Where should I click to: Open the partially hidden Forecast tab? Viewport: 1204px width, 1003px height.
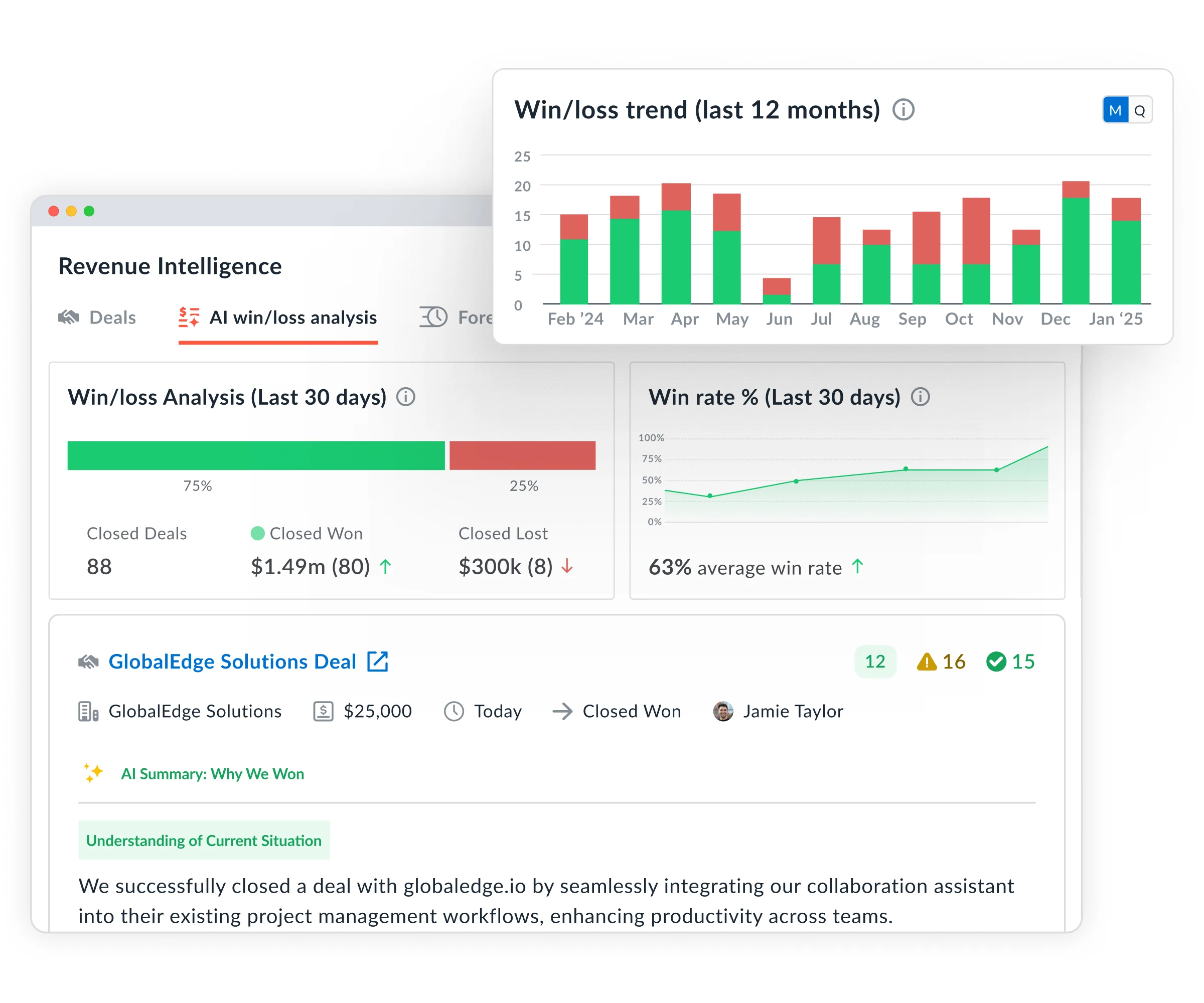click(456, 317)
